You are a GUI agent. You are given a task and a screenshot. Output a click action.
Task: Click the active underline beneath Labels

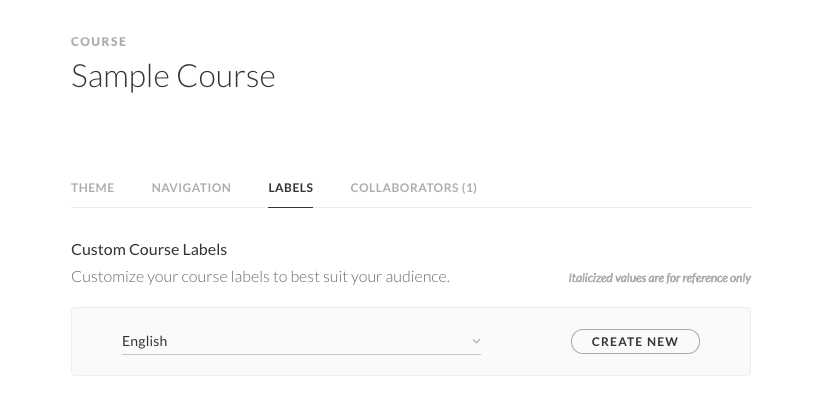[290, 206]
